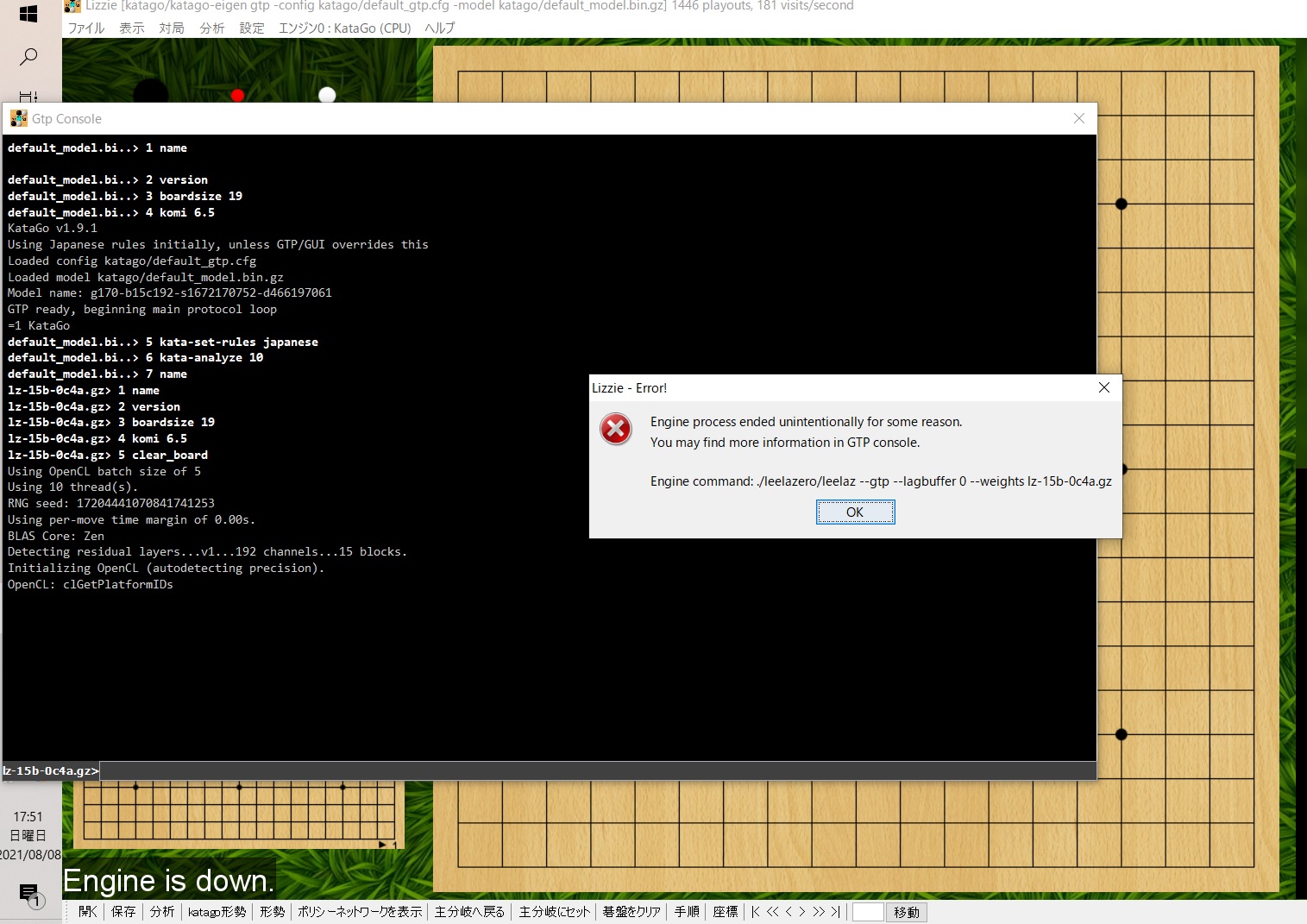Click the 手順 toolbar button
Viewport: 1307px width, 924px height.
click(x=688, y=912)
